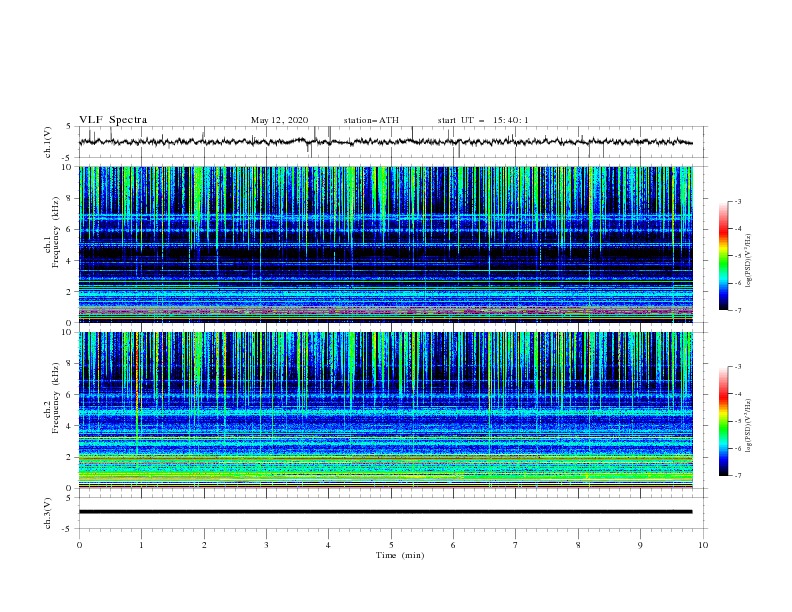
Task: Click the red-yellow burst in ch.2 spectrogram
Action: point(137,384)
